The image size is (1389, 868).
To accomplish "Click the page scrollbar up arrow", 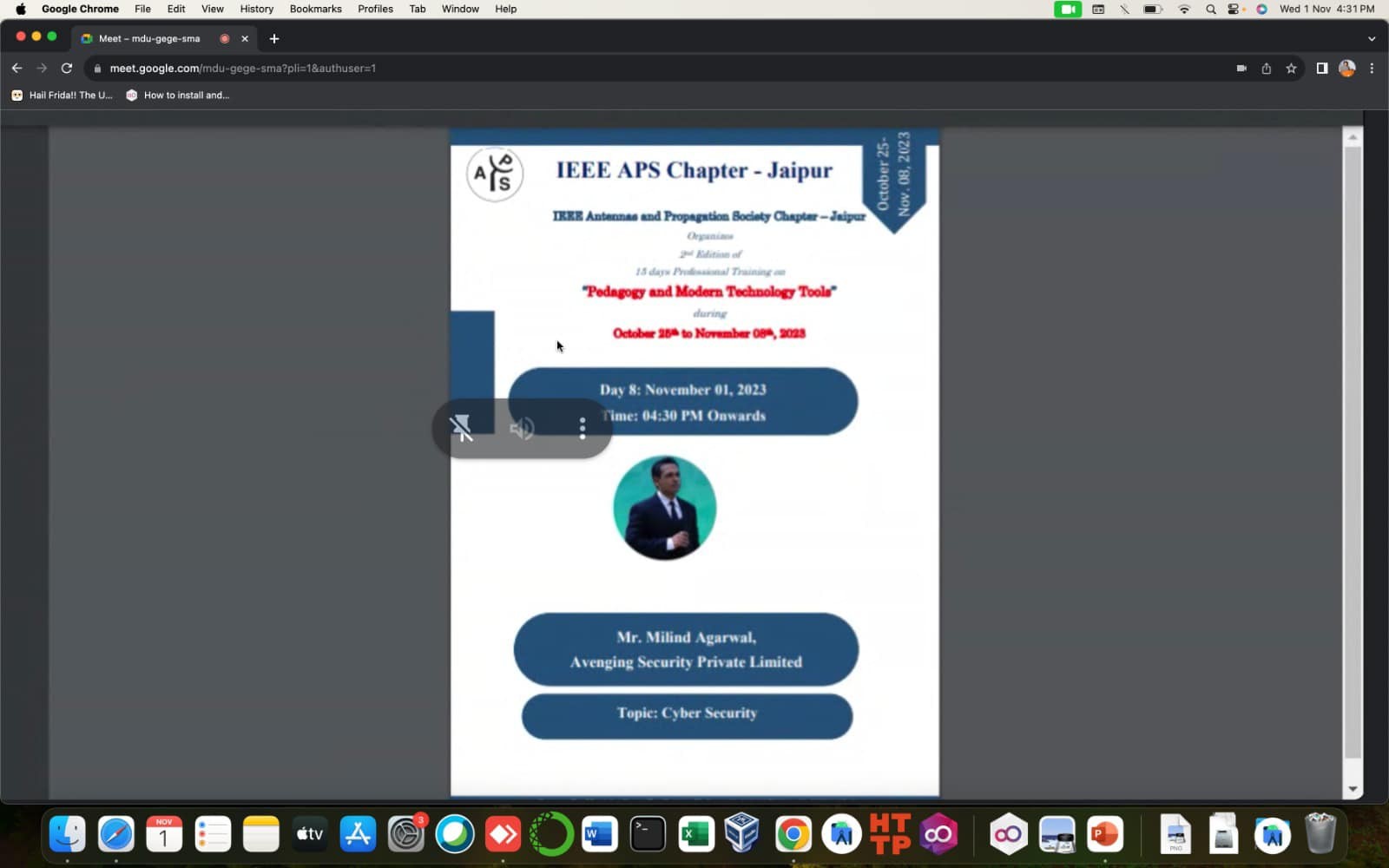I will click(x=1353, y=137).
